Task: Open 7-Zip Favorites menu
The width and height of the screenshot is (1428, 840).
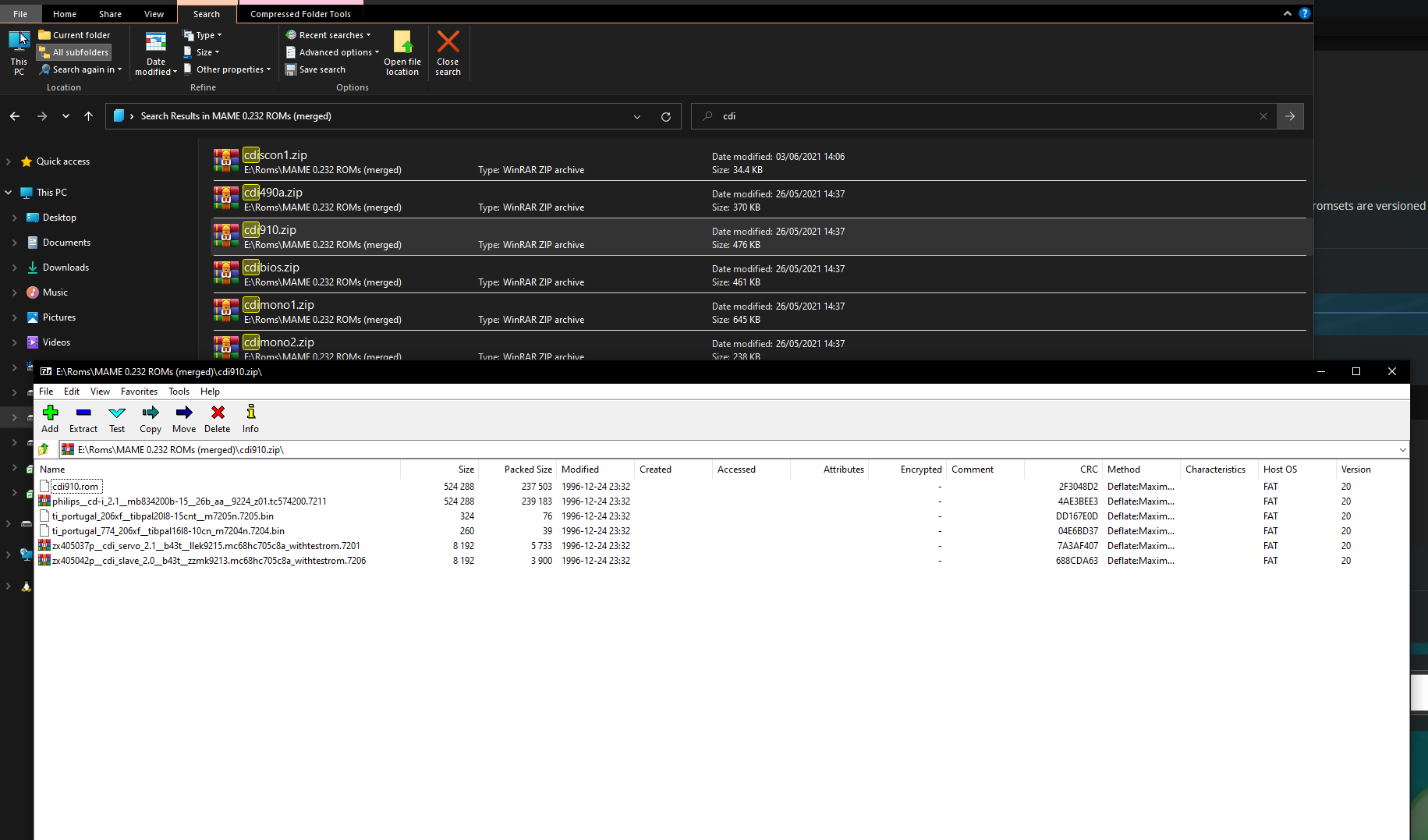Action: click(x=139, y=392)
